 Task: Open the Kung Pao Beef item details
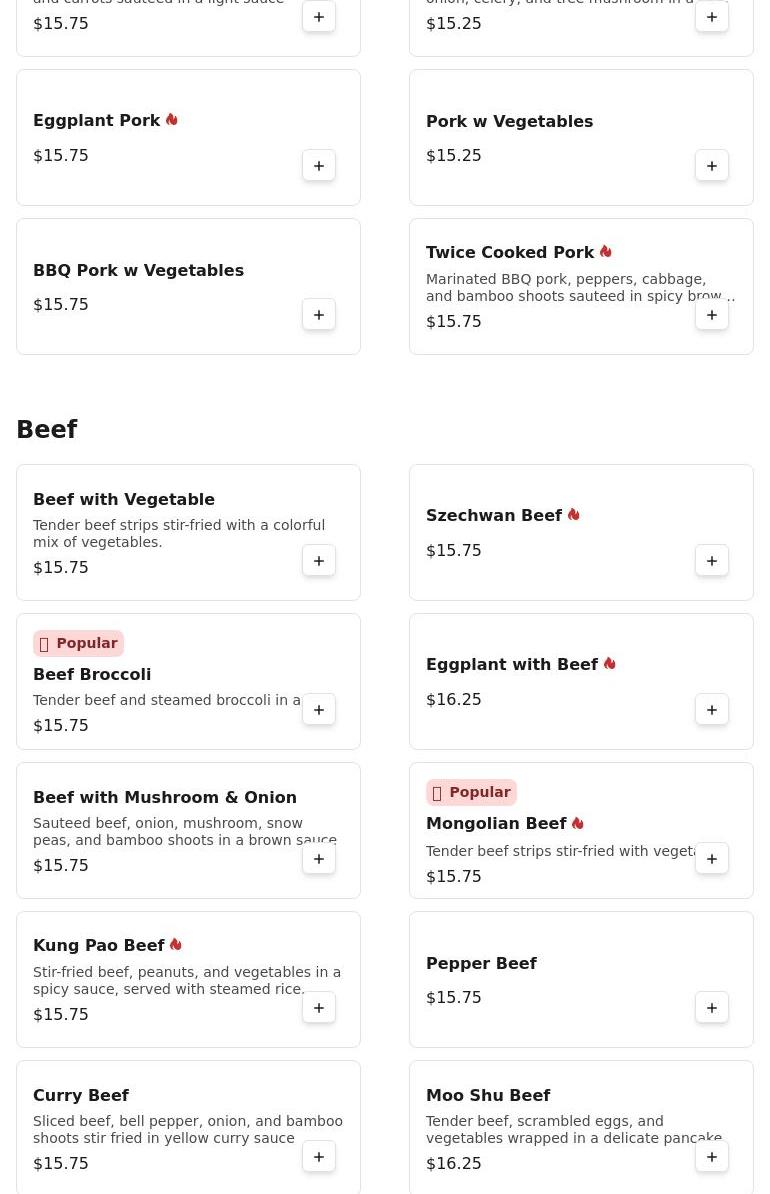pos(98,946)
